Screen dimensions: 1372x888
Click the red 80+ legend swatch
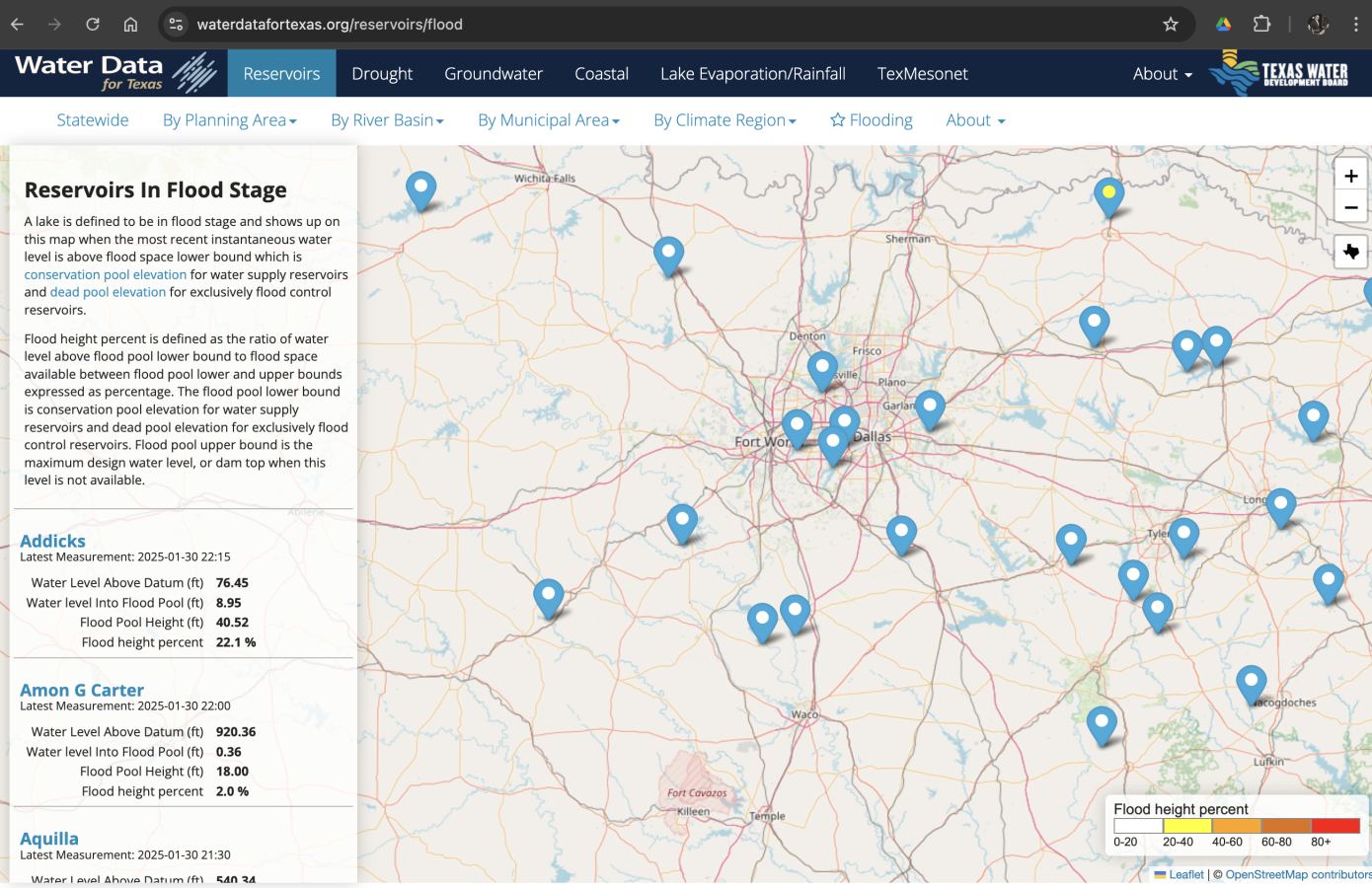tap(1334, 826)
